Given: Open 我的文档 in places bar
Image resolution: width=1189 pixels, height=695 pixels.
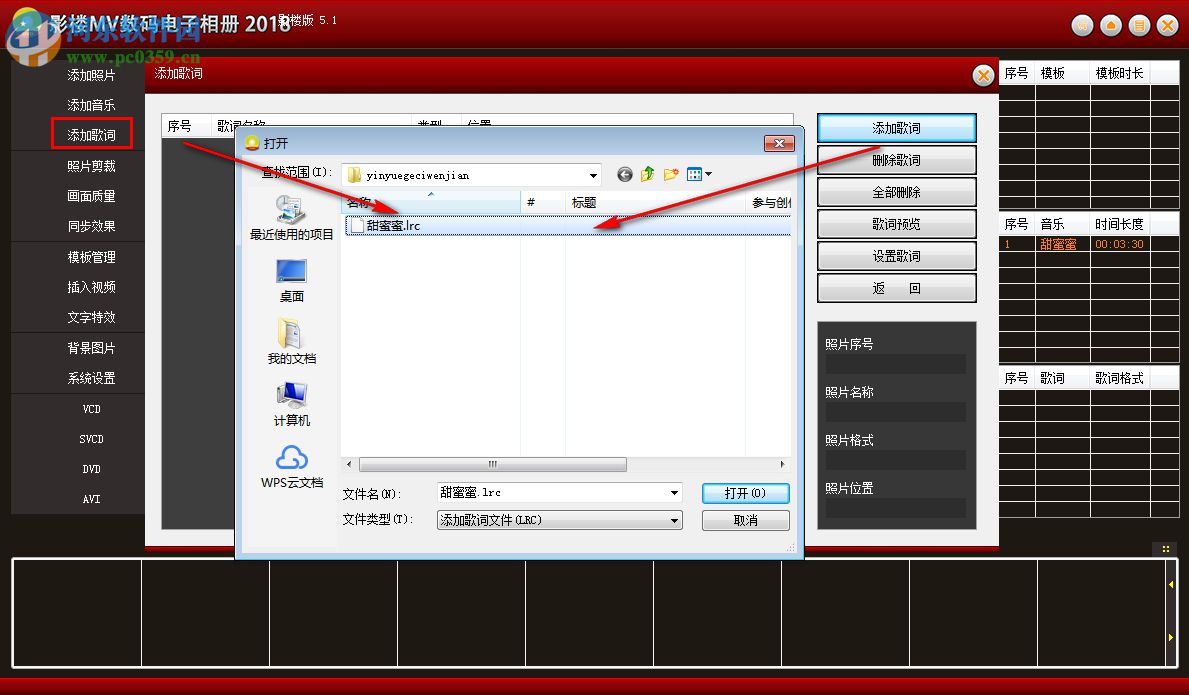Looking at the screenshot, I should pos(291,342).
